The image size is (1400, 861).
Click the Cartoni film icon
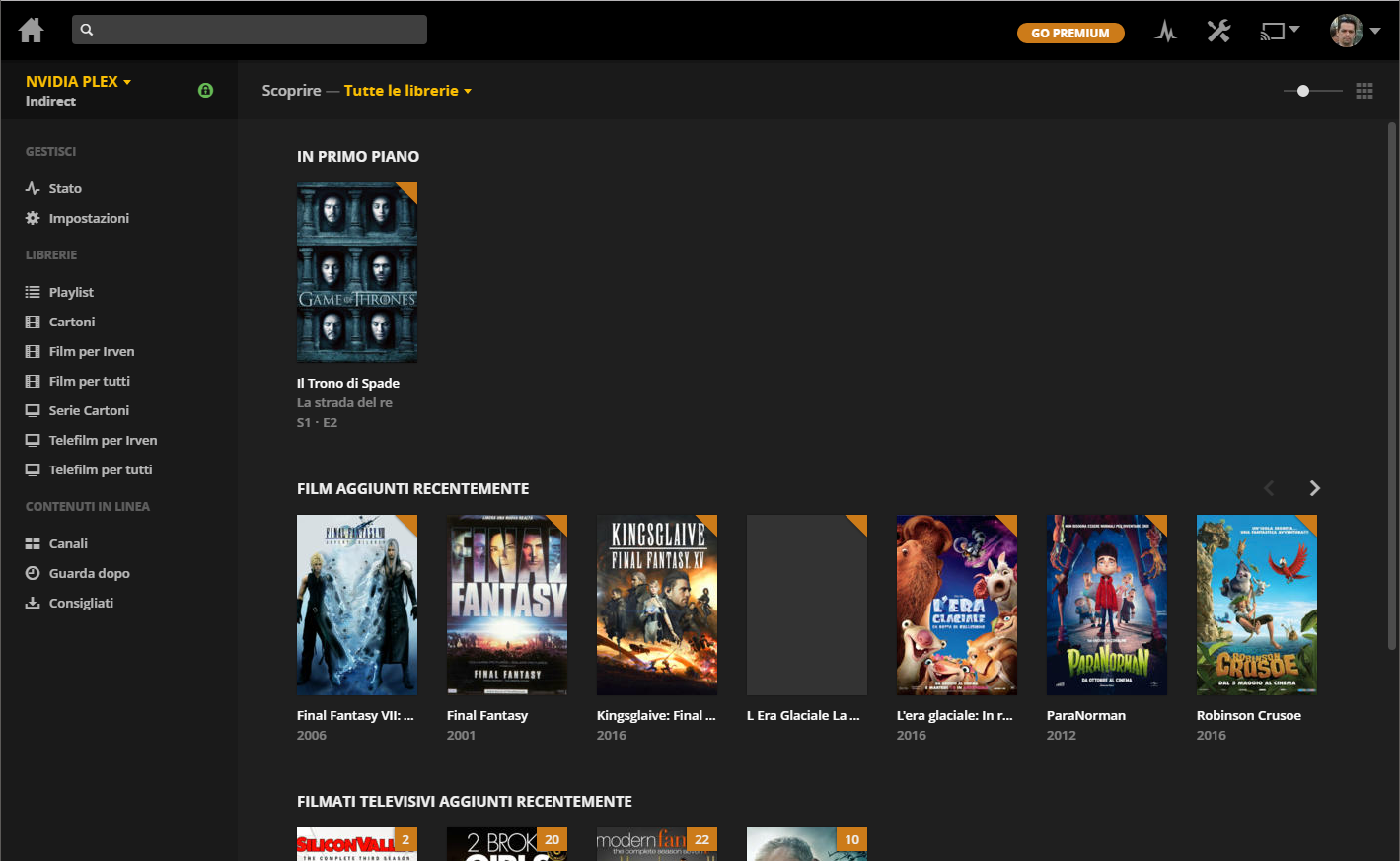(x=33, y=322)
